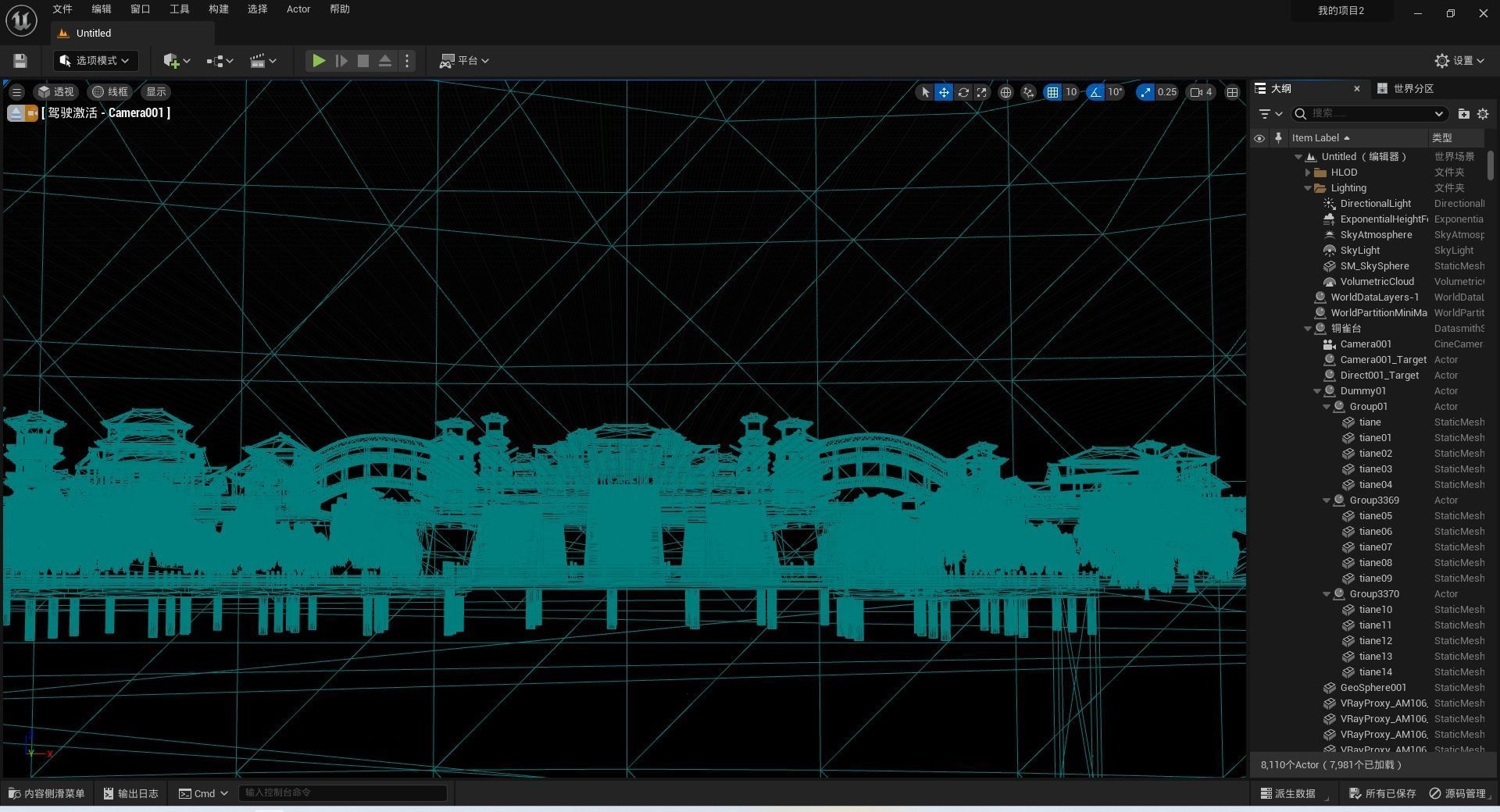This screenshot has width=1500, height=812.
Task: Switch to world coordinate system icon
Action: click(x=1006, y=92)
